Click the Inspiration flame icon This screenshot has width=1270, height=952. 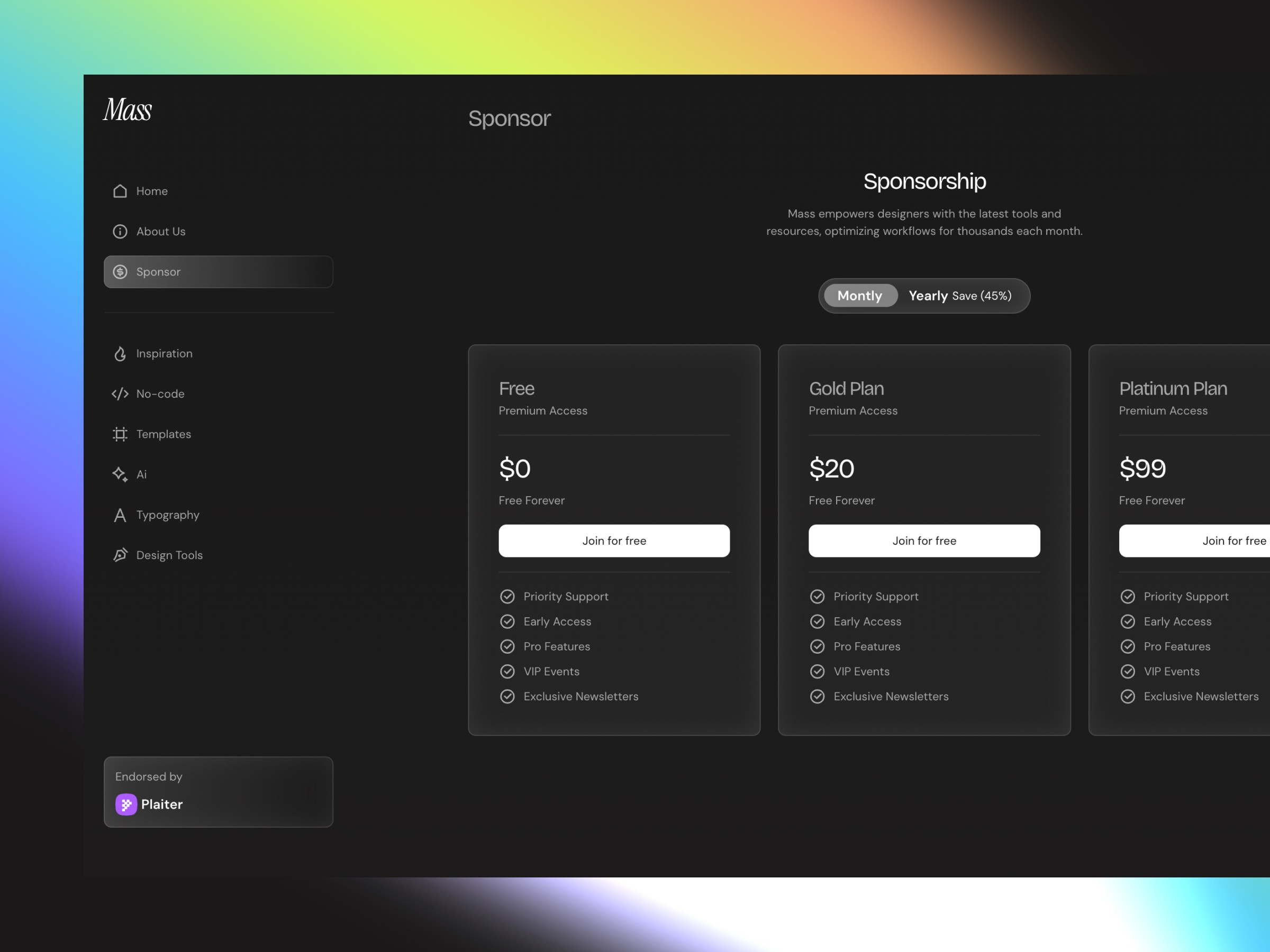(120, 353)
